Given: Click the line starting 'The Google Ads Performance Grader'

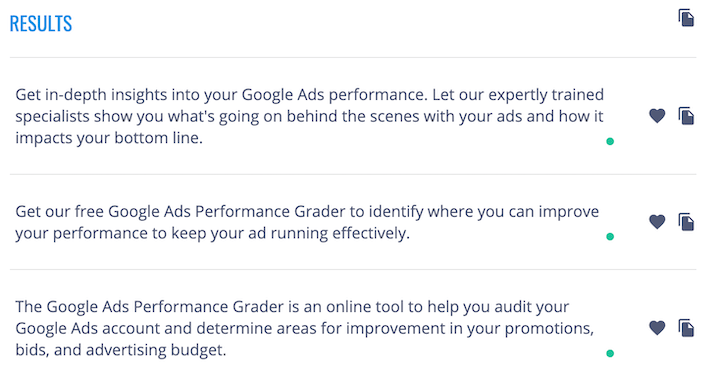Looking at the screenshot, I should point(292,306).
